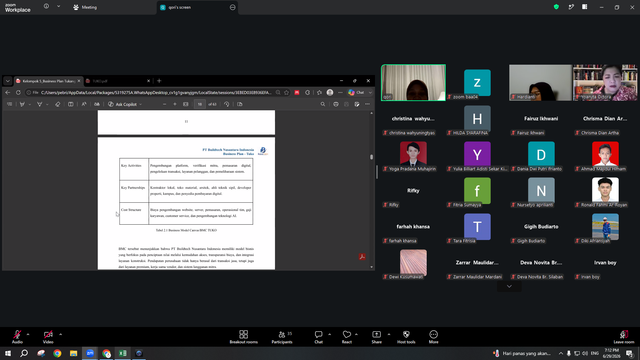Click the Share screen icon
640x360 pixels.
[376, 334]
